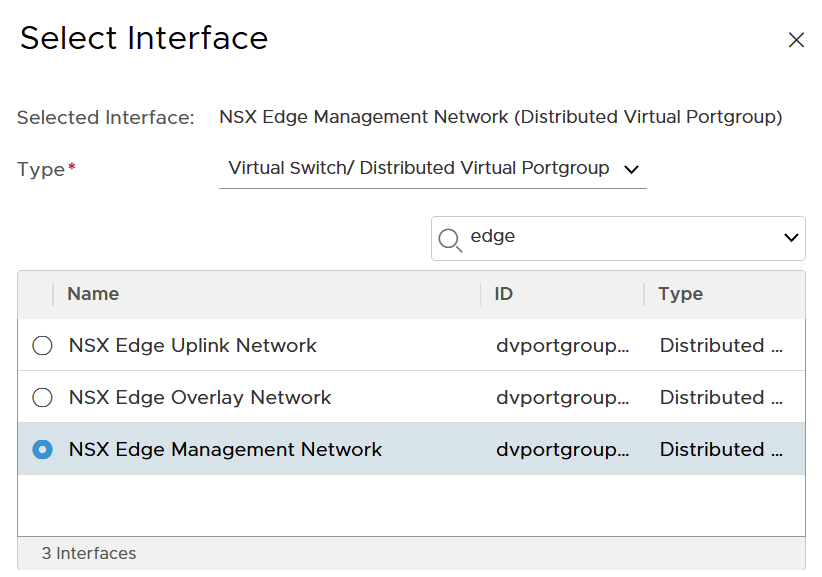
Task: Click the magnifier search icon
Action: click(450, 239)
